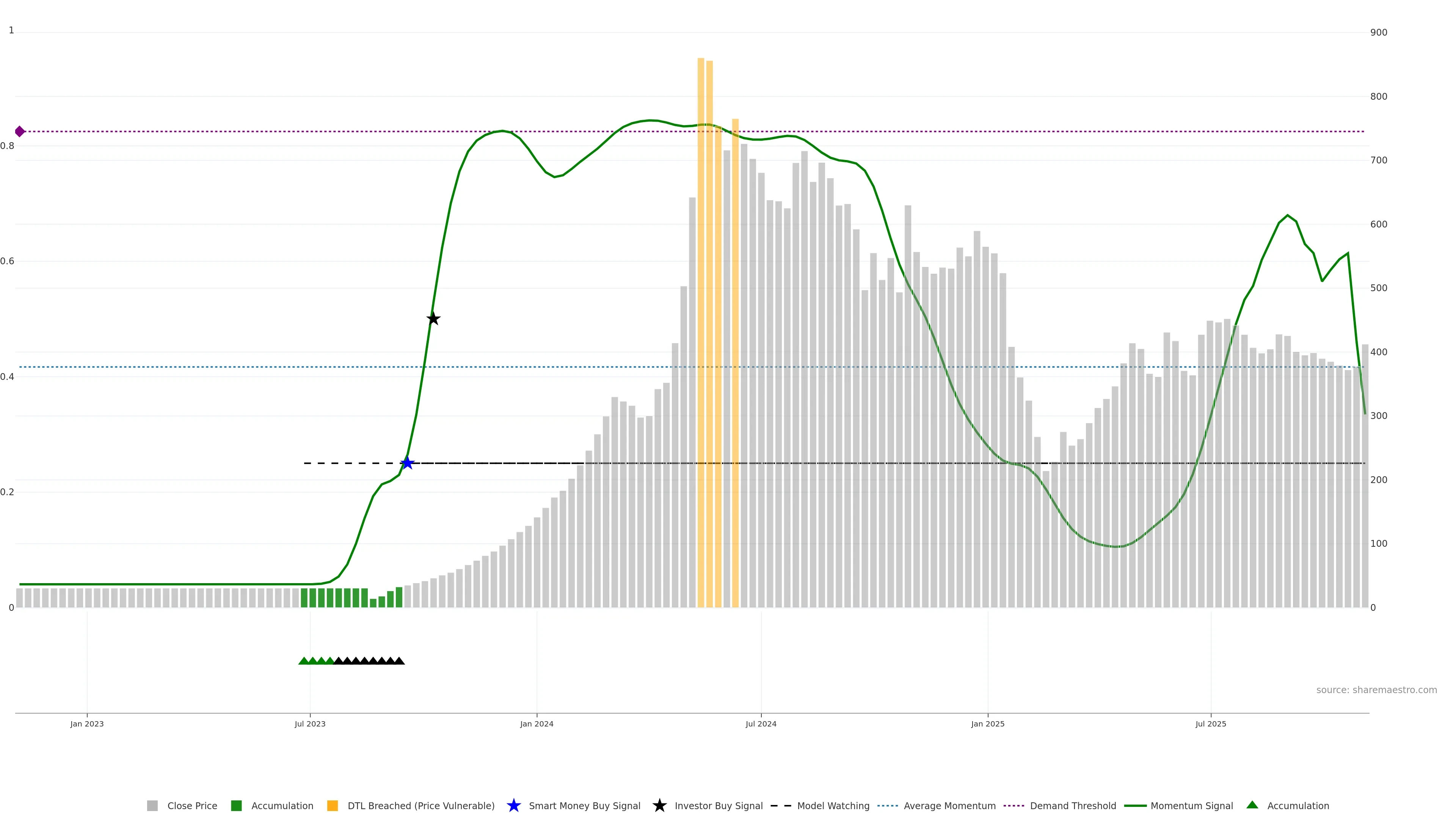Toggle Momentum Signal legend entry
The height and width of the screenshot is (819, 1456).
coord(1191,805)
